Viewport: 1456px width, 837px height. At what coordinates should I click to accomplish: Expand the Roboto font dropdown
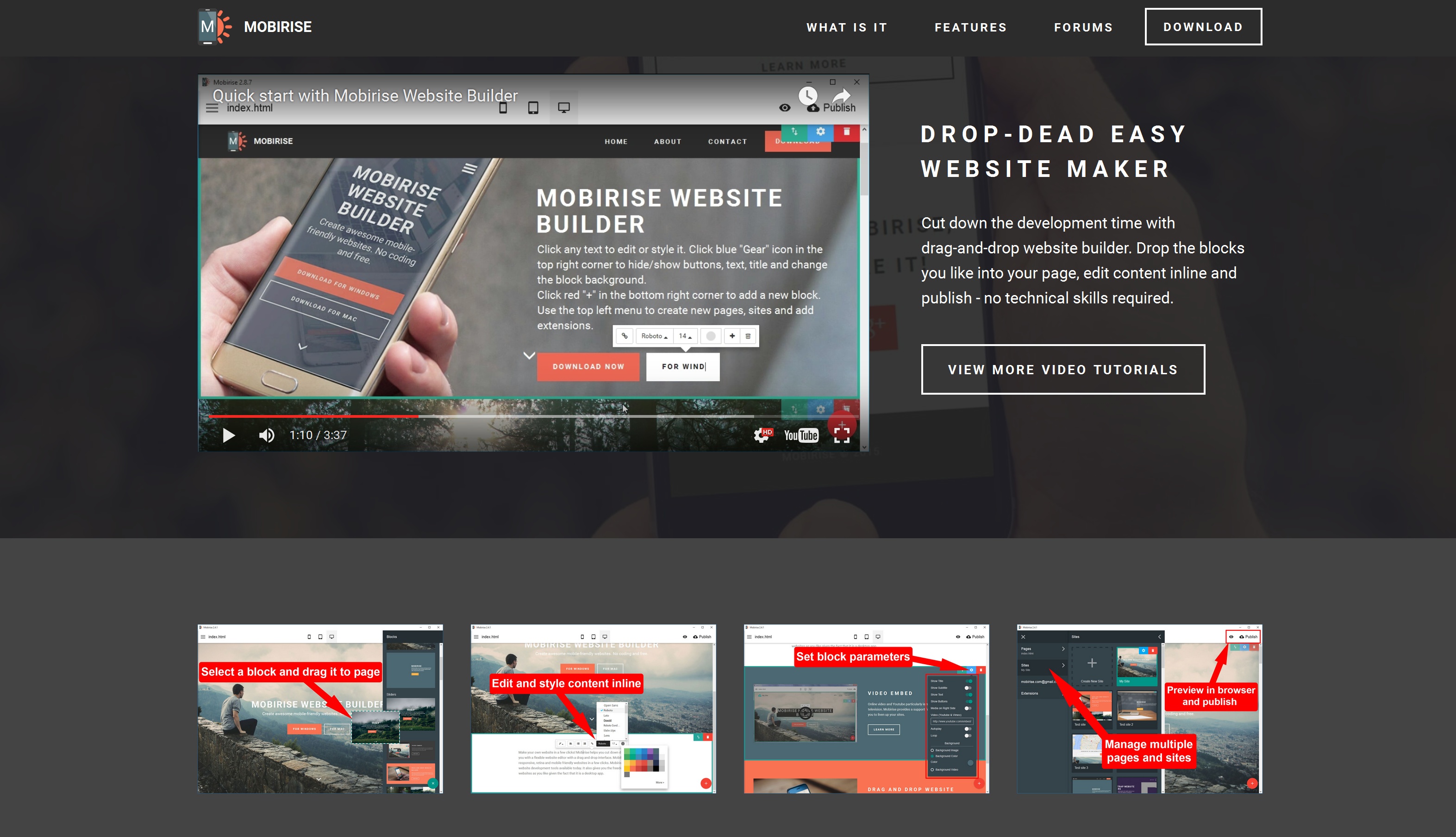tap(654, 335)
